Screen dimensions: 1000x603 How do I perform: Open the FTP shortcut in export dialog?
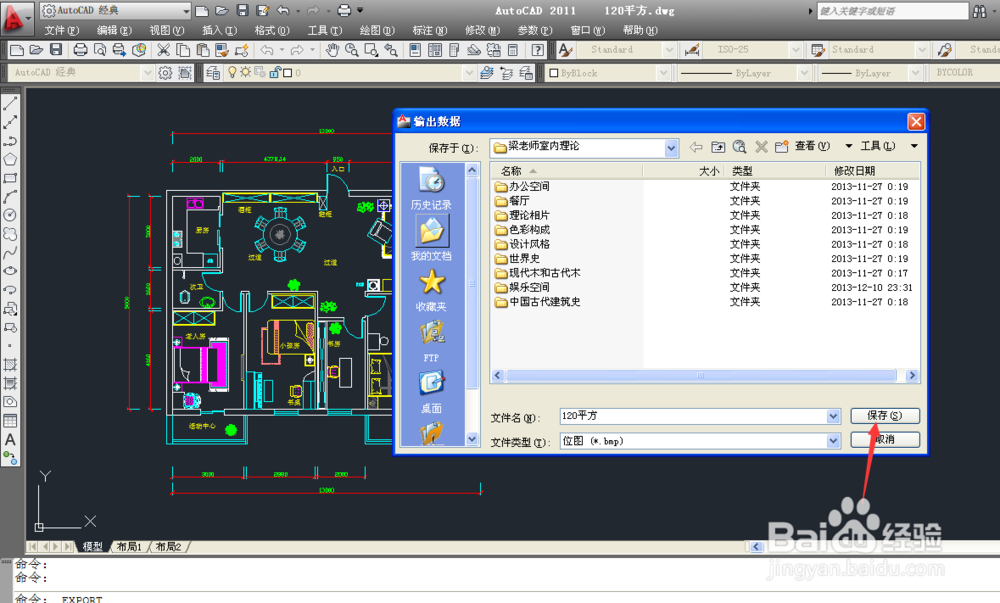point(431,342)
